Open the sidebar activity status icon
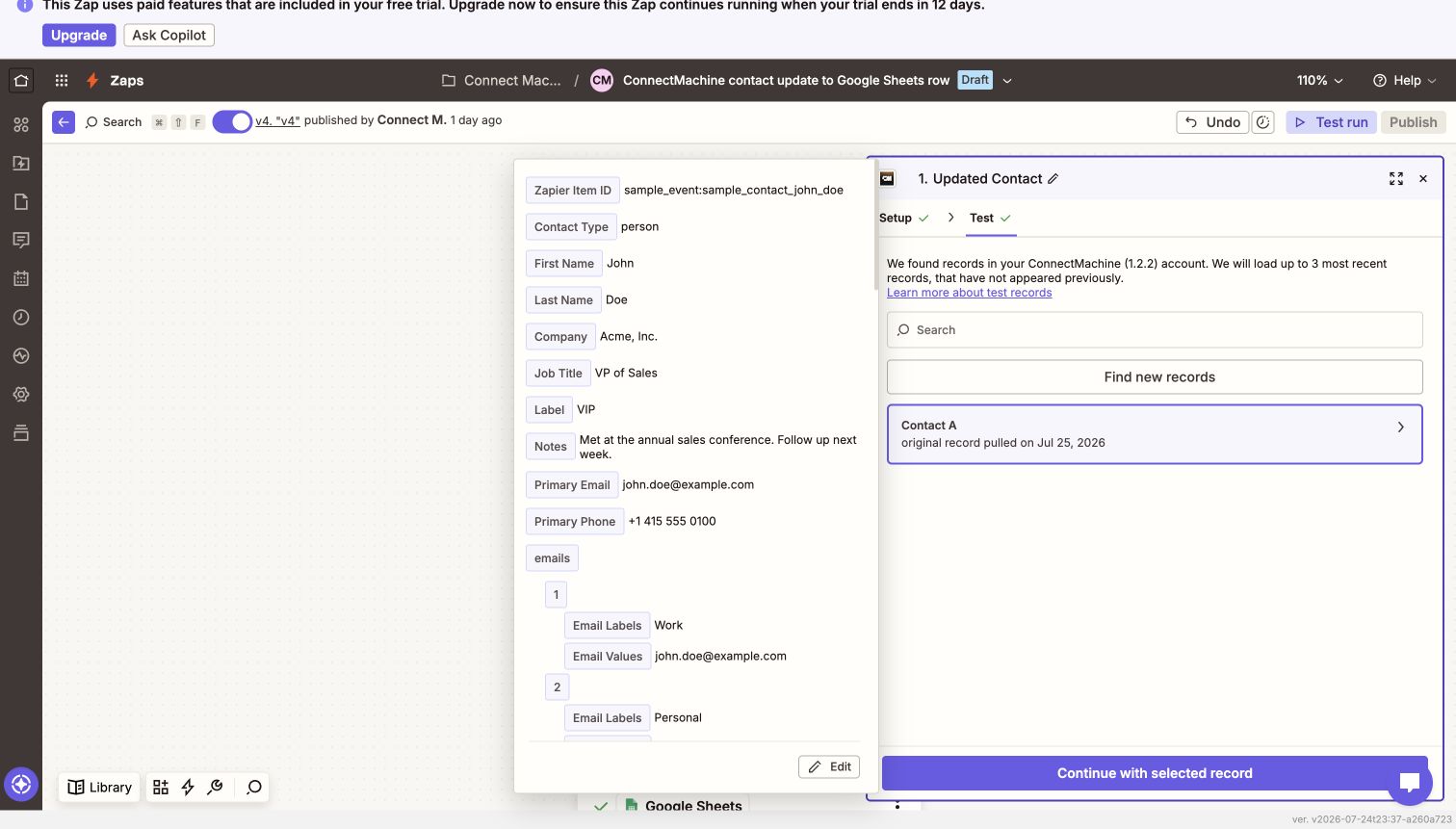Screen dimensions: 1456x829 coord(21,355)
